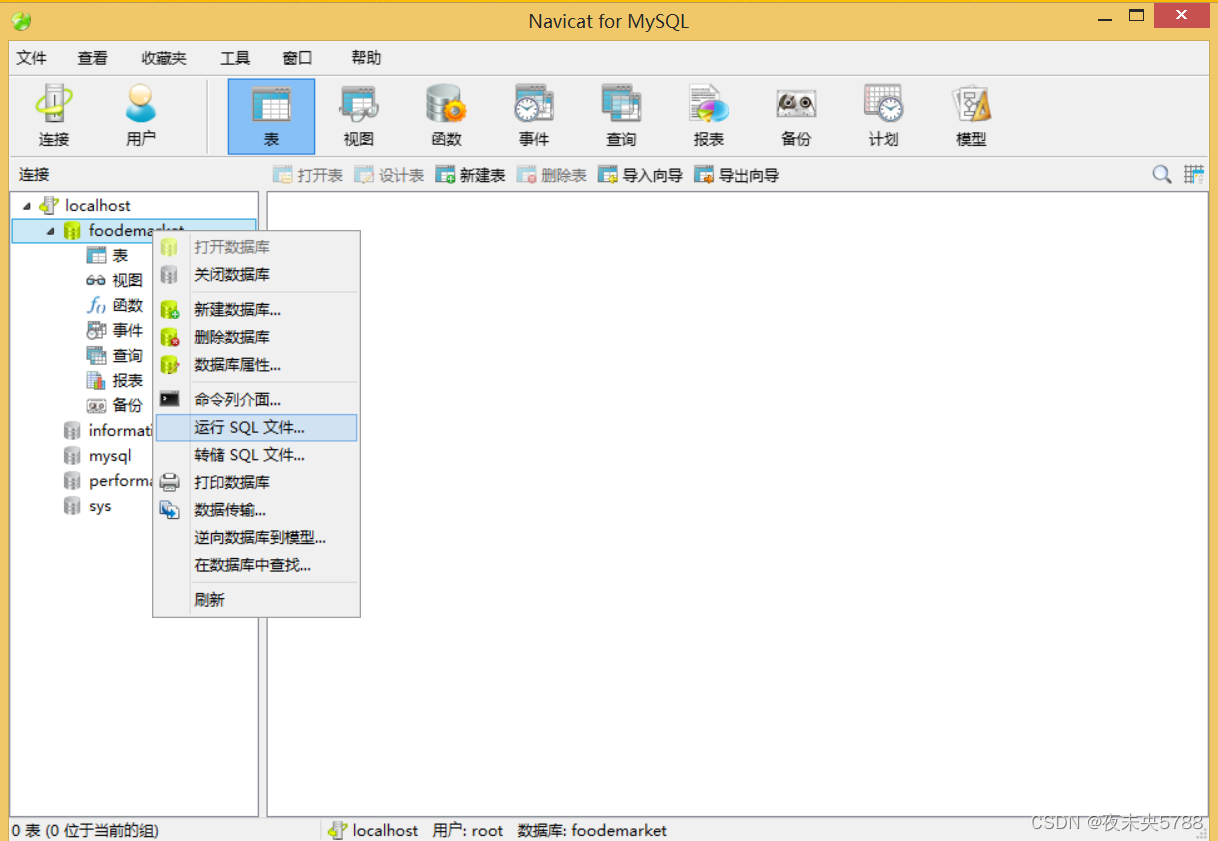Select the 事件 (Event) toolbar icon

coord(533,116)
